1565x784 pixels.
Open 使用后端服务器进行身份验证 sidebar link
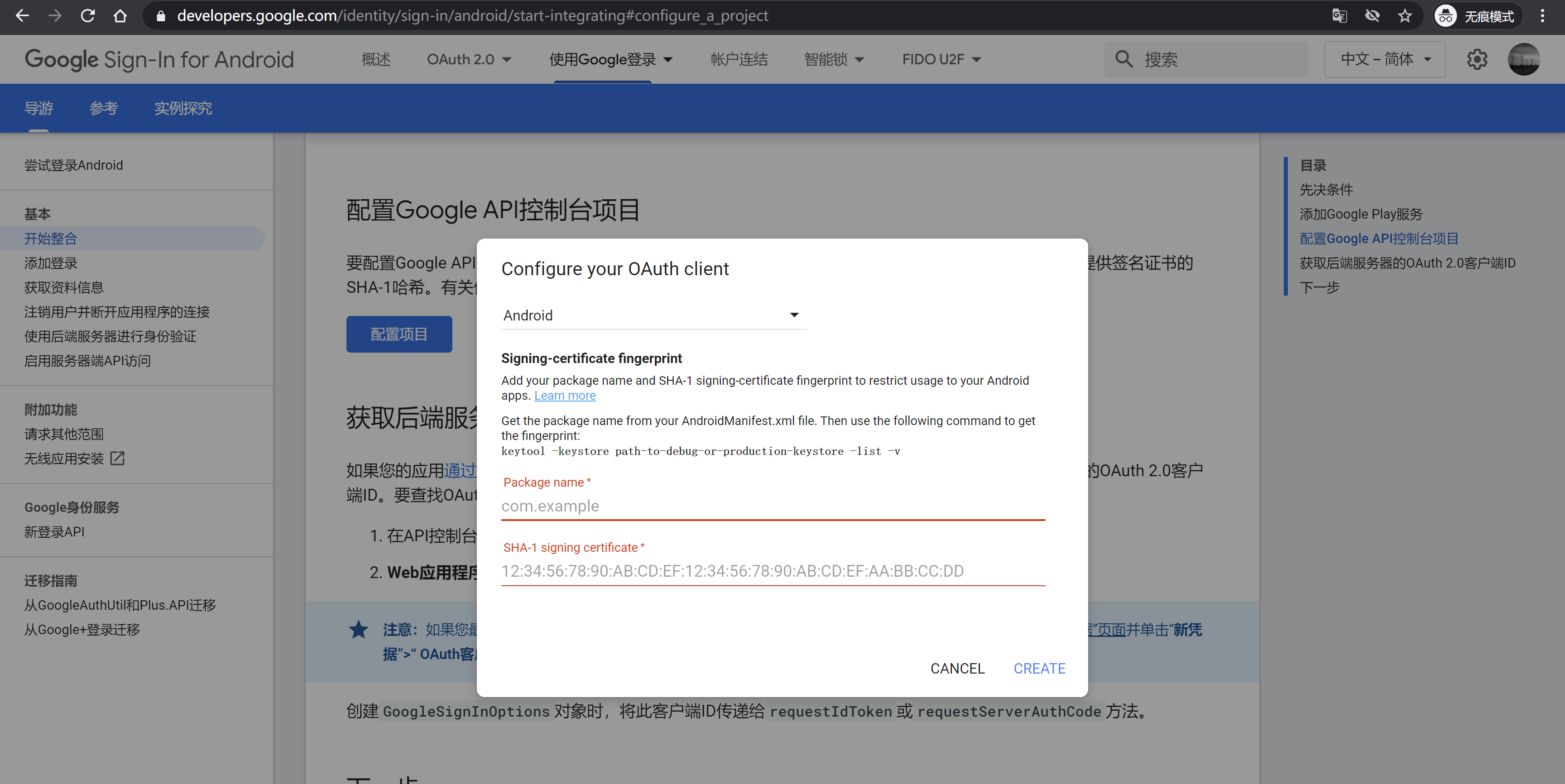point(110,336)
